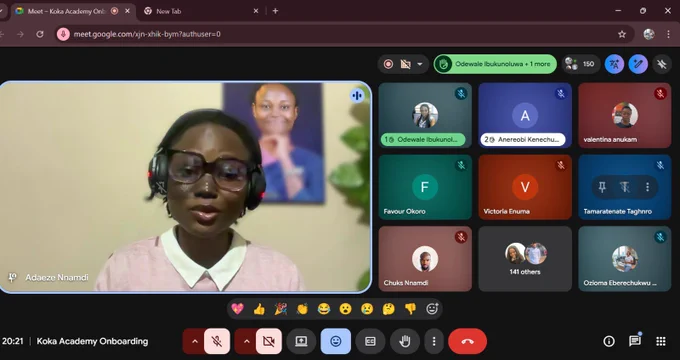Select Chuks Nnamdi's participant tile

click(425, 259)
